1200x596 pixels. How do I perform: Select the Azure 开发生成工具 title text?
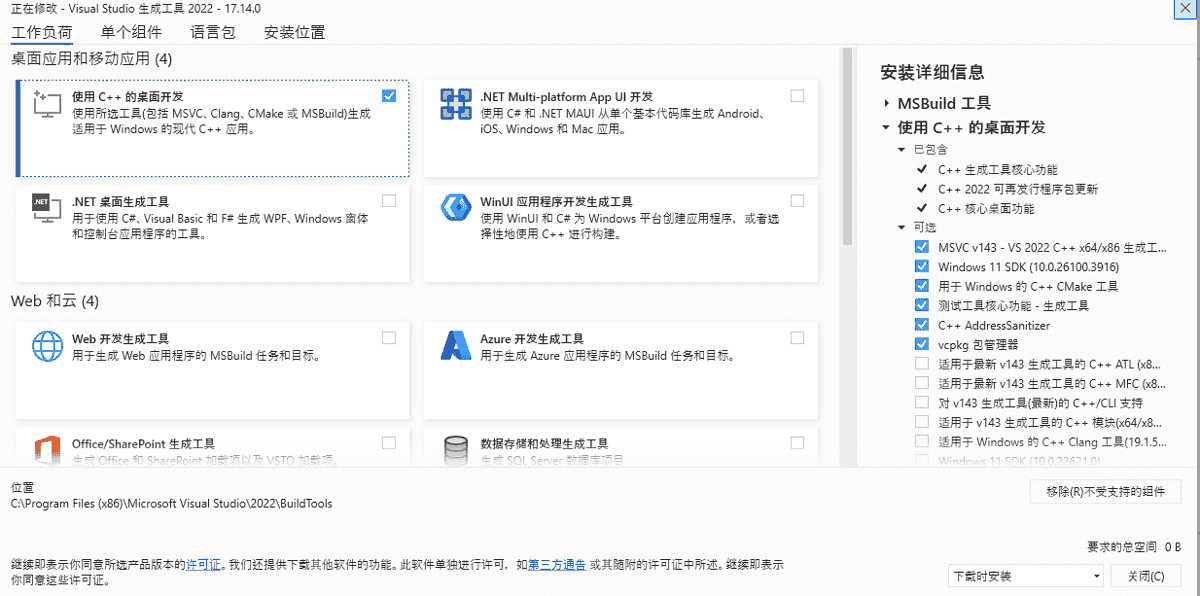point(532,339)
